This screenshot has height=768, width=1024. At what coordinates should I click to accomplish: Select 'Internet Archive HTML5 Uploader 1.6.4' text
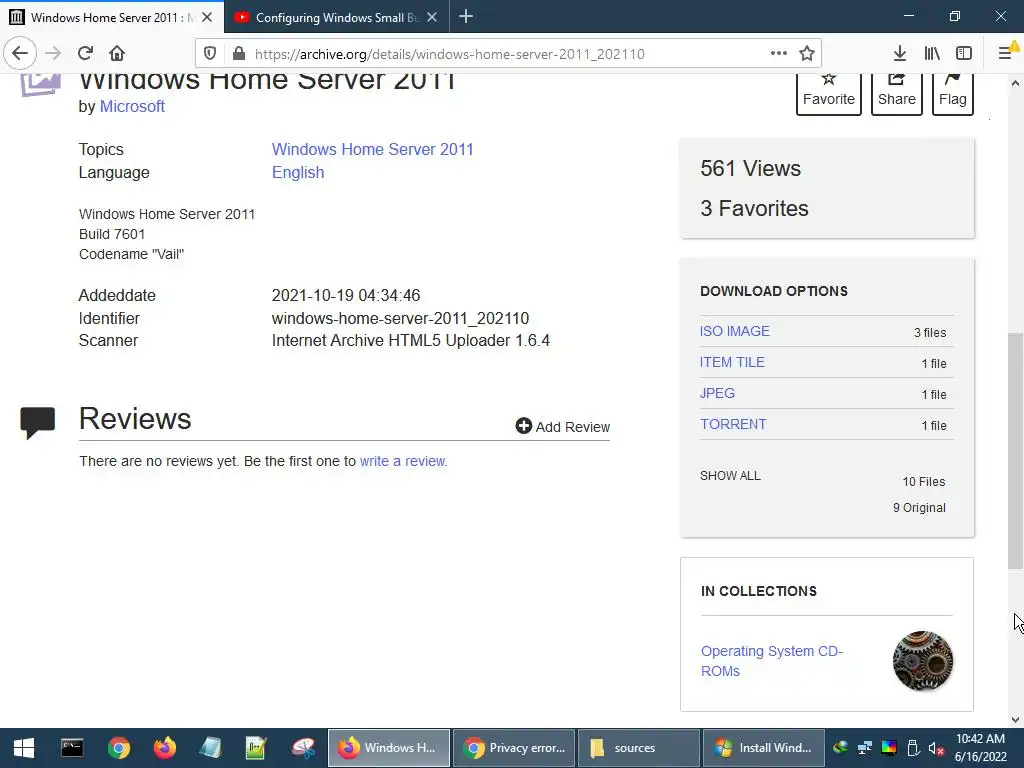pyautogui.click(x=411, y=340)
